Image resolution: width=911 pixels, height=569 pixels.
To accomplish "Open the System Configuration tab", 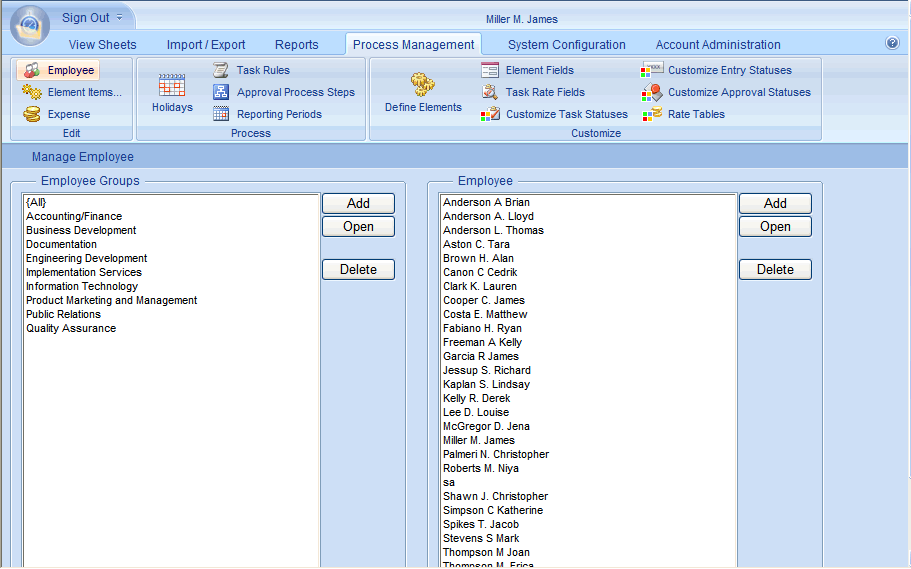I will 566,44.
